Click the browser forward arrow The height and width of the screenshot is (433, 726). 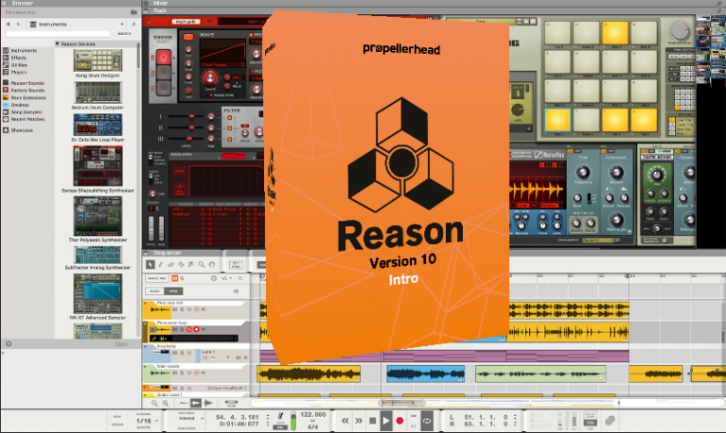(x=19, y=24)
